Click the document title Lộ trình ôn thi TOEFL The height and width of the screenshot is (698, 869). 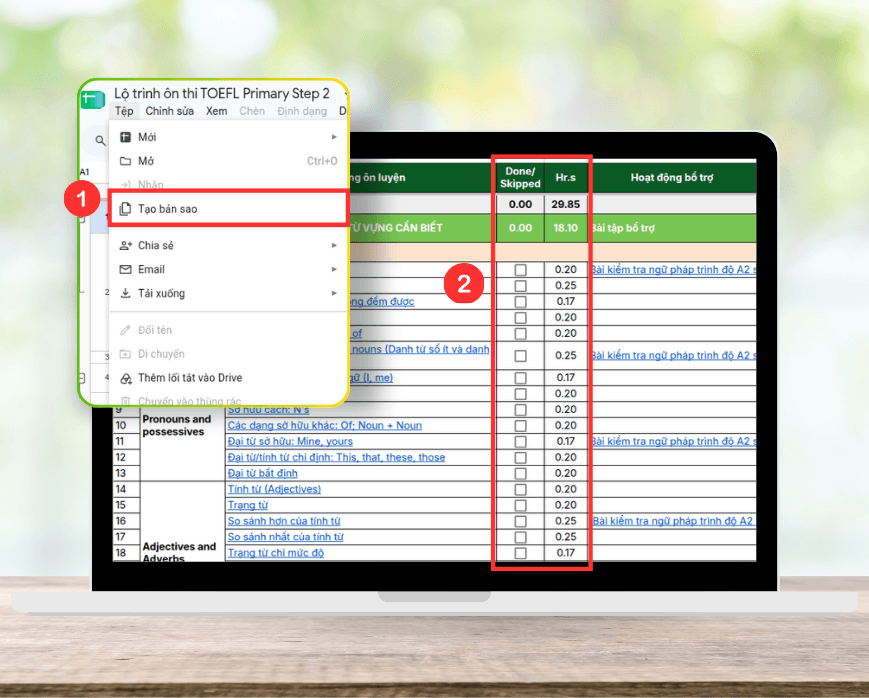pyautogui.click(x=222, y=94)
